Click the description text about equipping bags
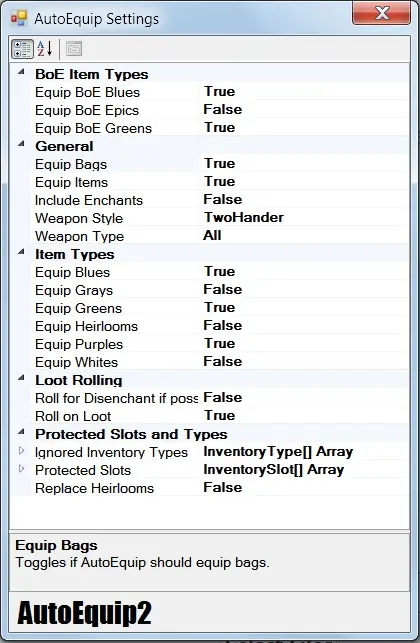Screen dimensions: 420x643 coord(142,563)
